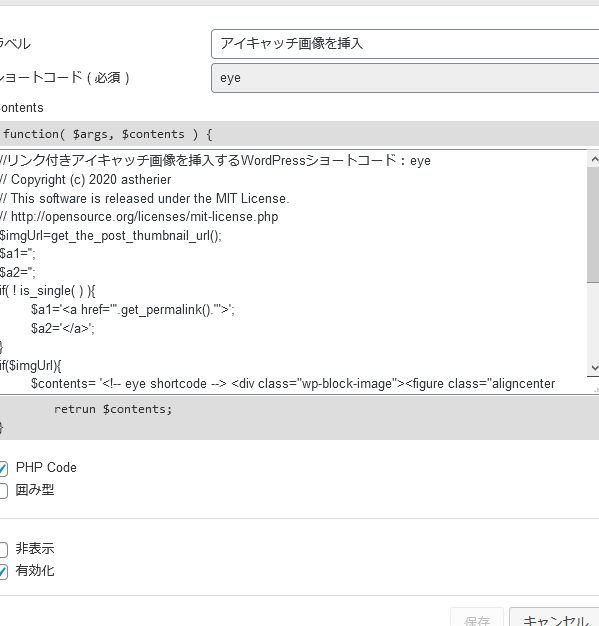Click the 囲み型 label text

coord(35,490)
